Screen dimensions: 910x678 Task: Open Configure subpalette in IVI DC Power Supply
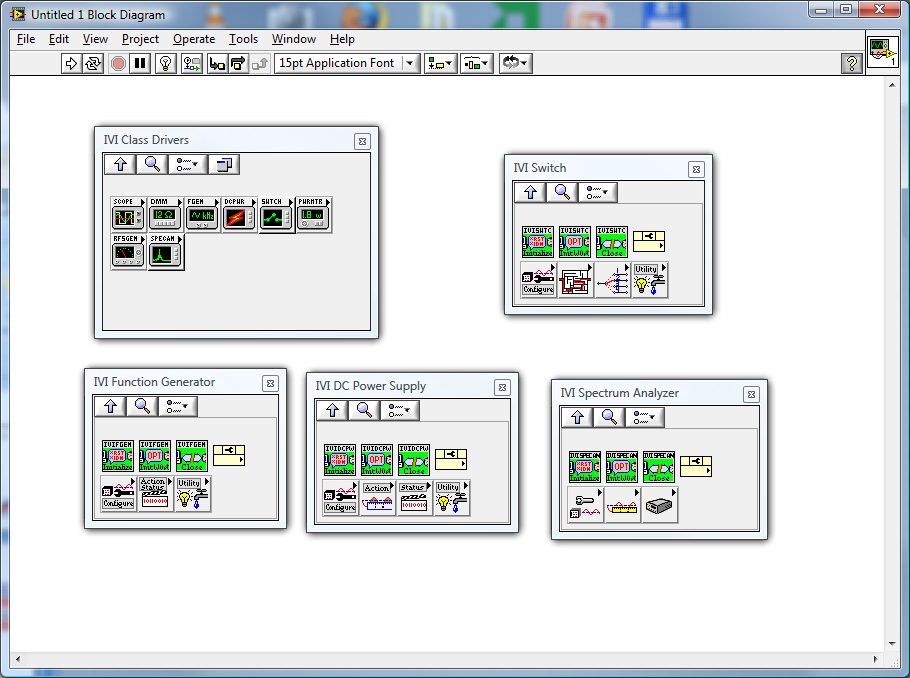pyautogui.click(x=340, y=498)
